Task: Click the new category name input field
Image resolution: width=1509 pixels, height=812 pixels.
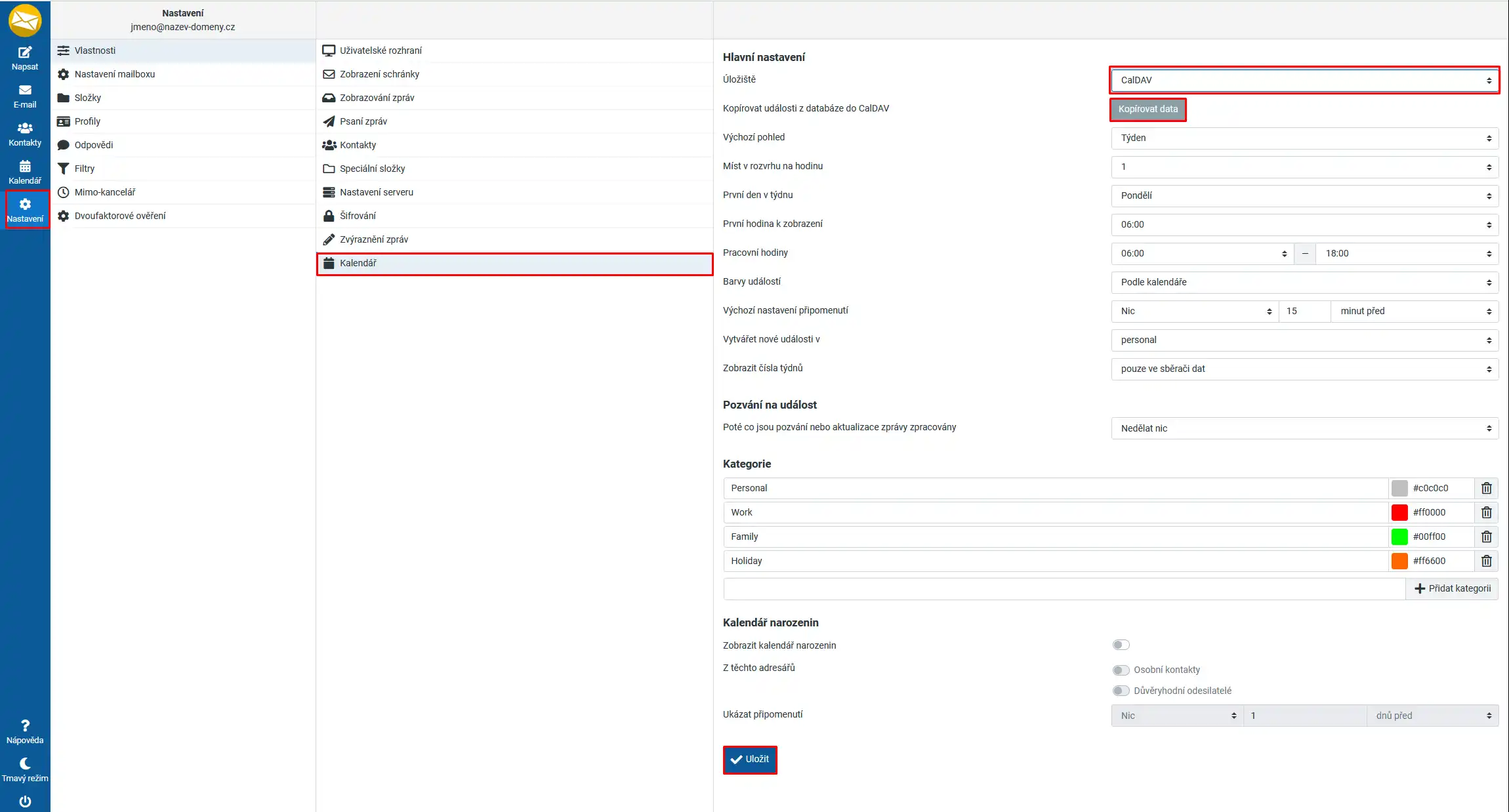Action: pyautogui.click(x=1064, y=588)
